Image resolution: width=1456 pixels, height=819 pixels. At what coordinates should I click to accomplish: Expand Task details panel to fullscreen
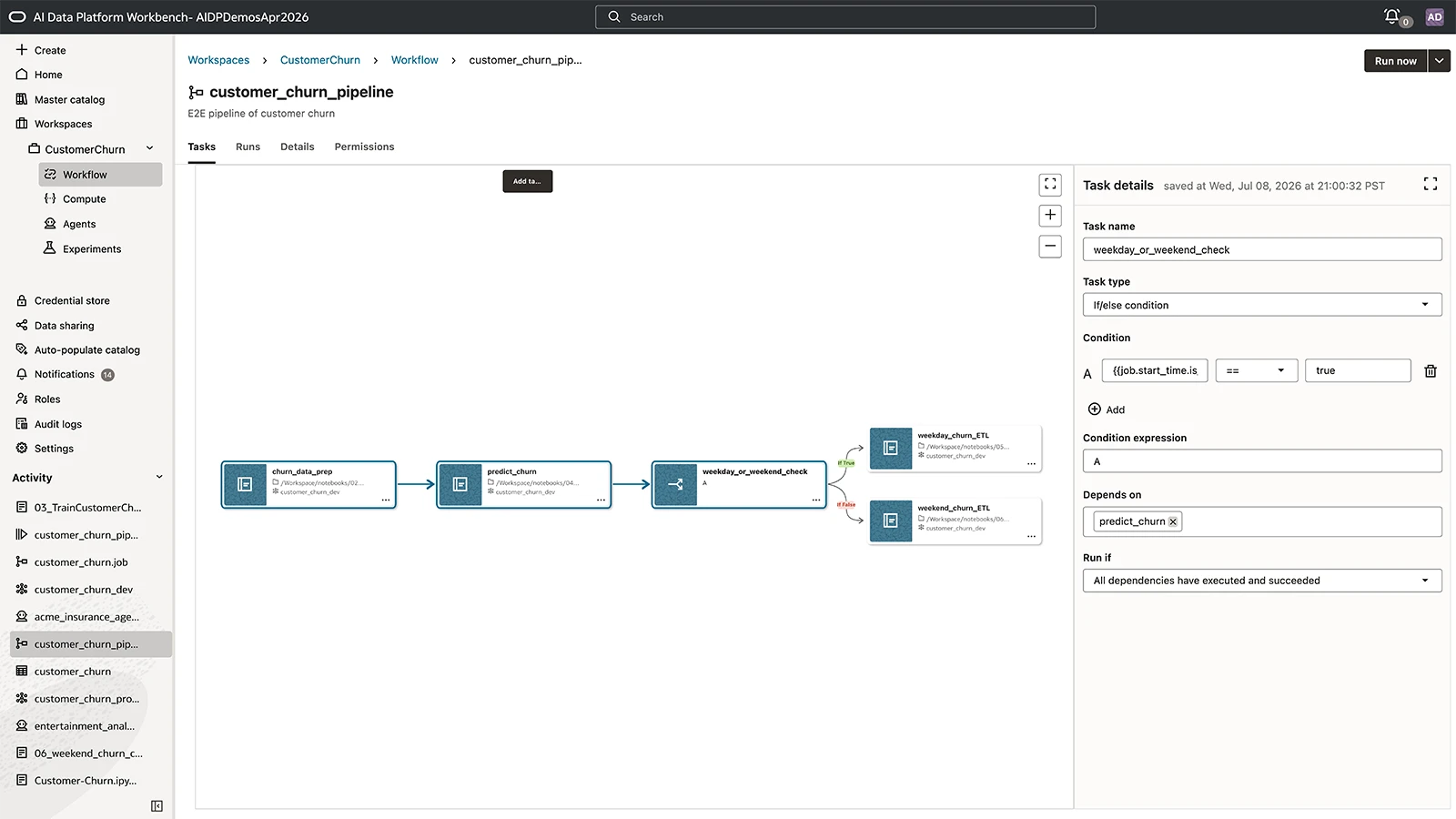coord(1431,184)
